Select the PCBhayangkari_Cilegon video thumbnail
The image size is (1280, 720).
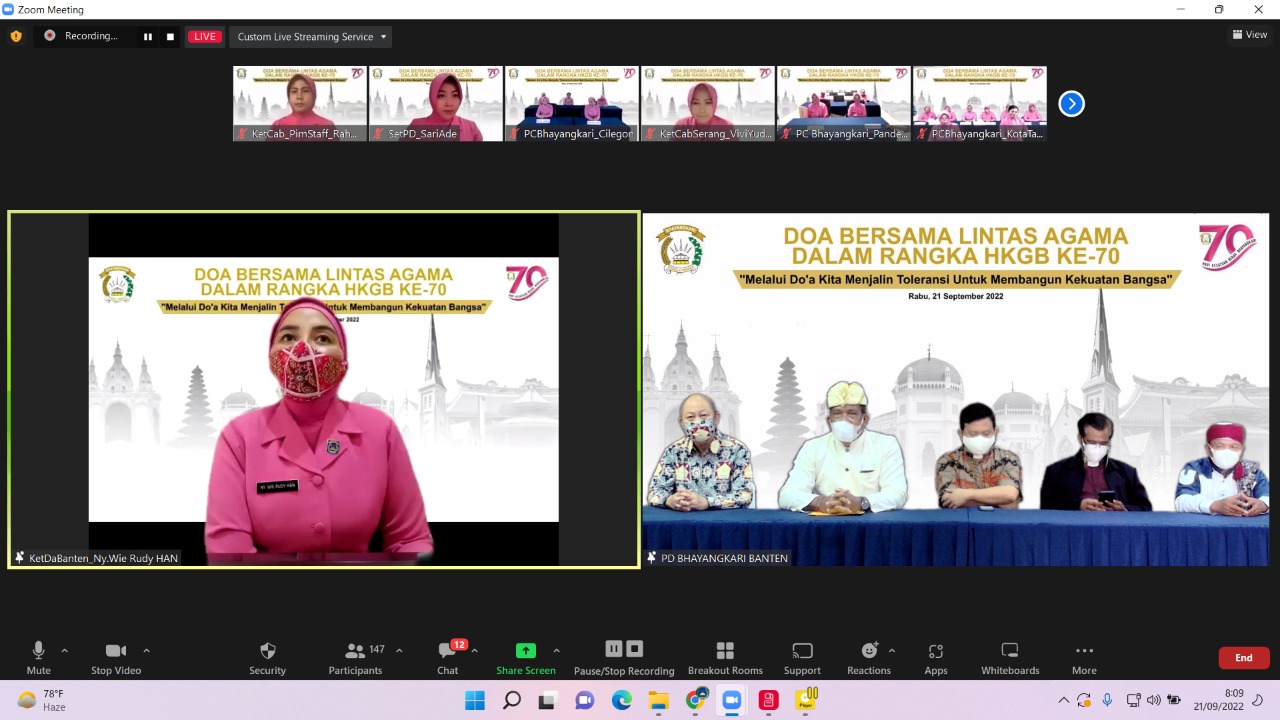572,104
